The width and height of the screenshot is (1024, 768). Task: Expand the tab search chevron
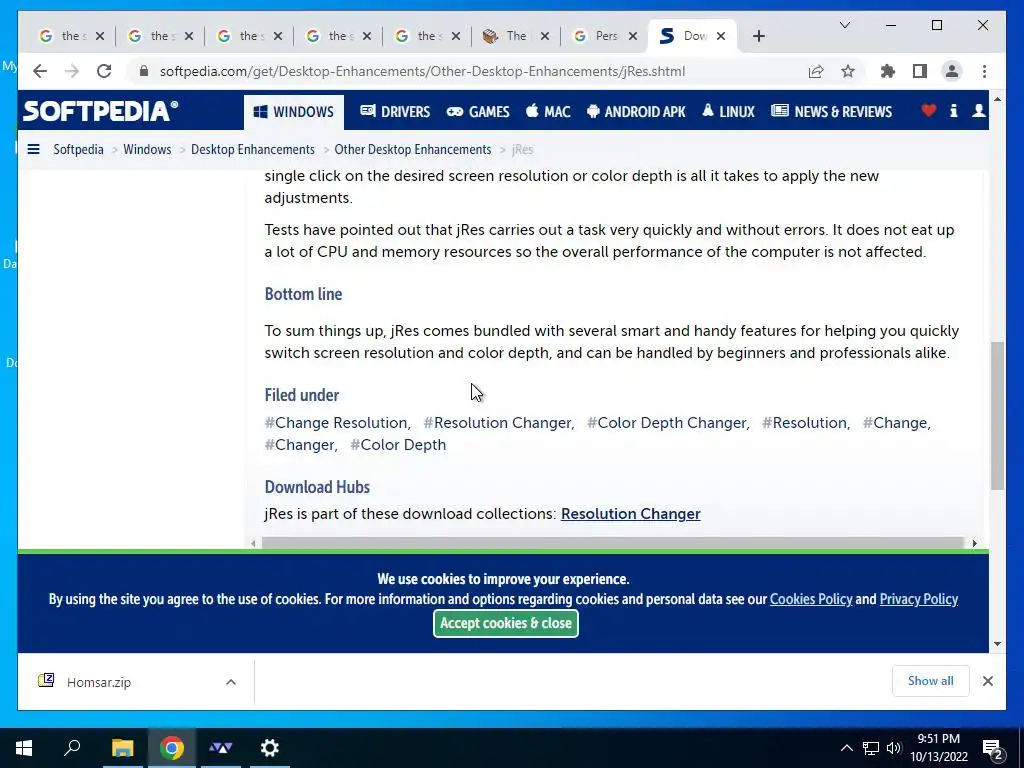point(844,25)
